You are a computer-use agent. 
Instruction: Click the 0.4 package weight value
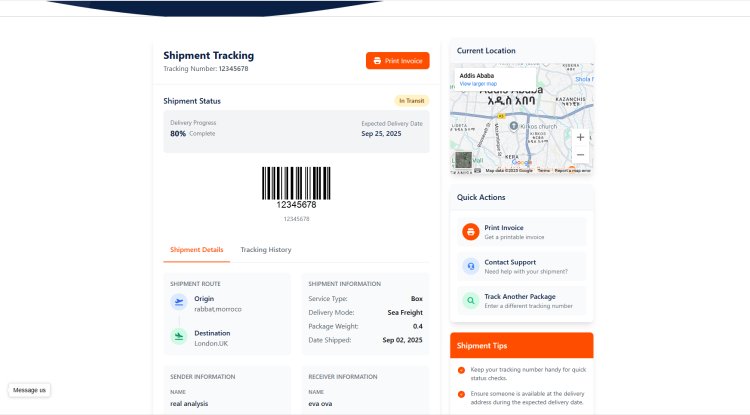418,327
